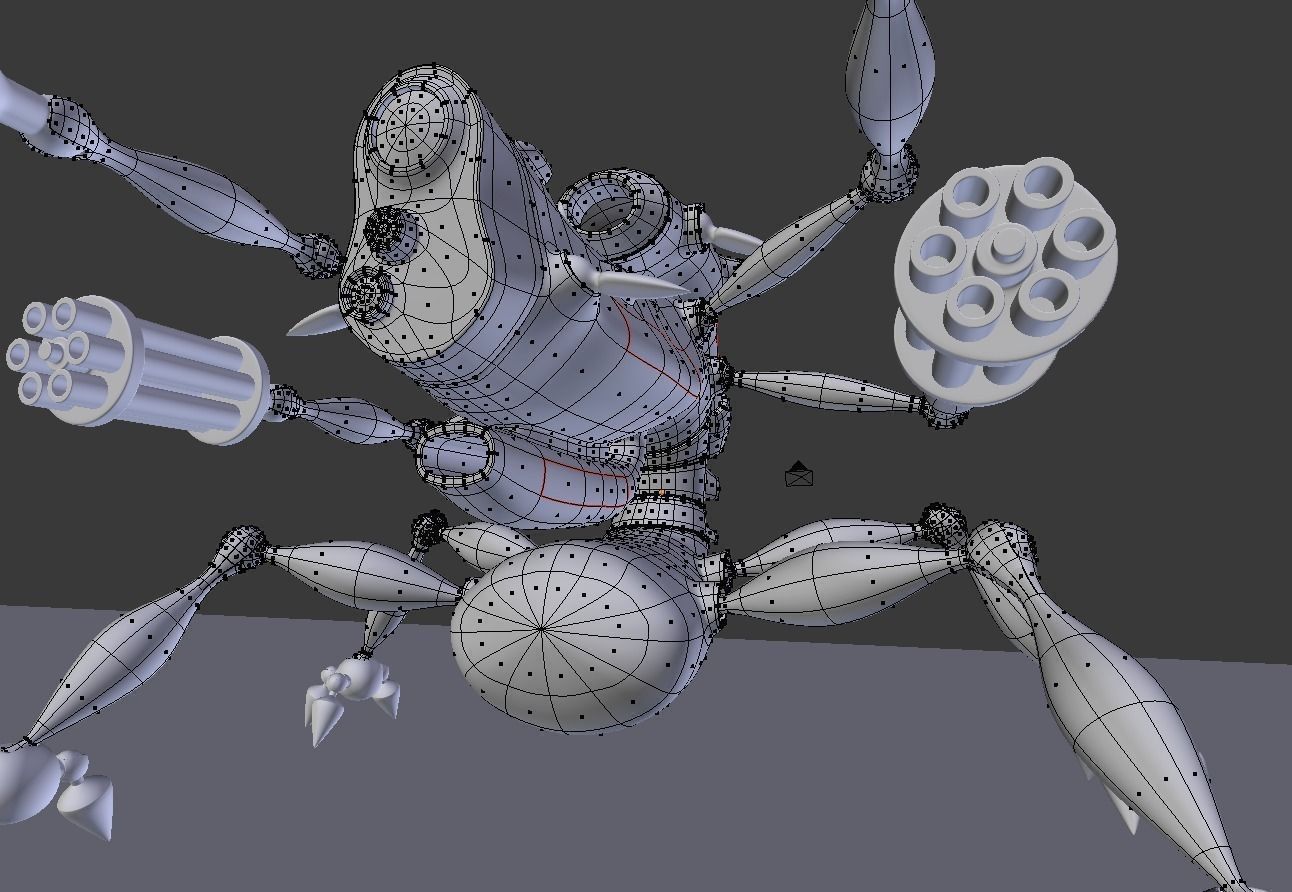Click the small clawed foot under the abdomen
The height and width of the screenshot is (892, 1292).
coord(350,697)
